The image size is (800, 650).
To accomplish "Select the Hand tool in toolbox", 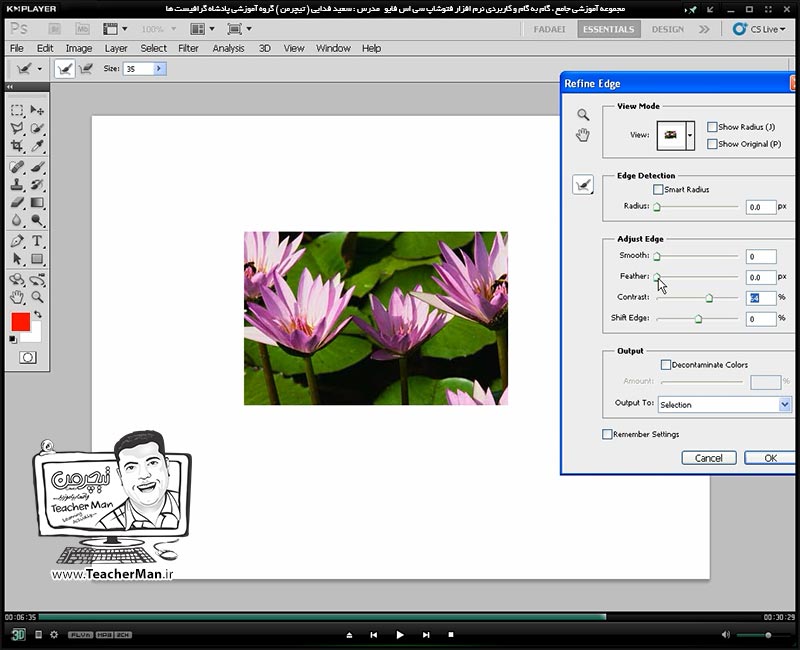I will tap(17, 297).
